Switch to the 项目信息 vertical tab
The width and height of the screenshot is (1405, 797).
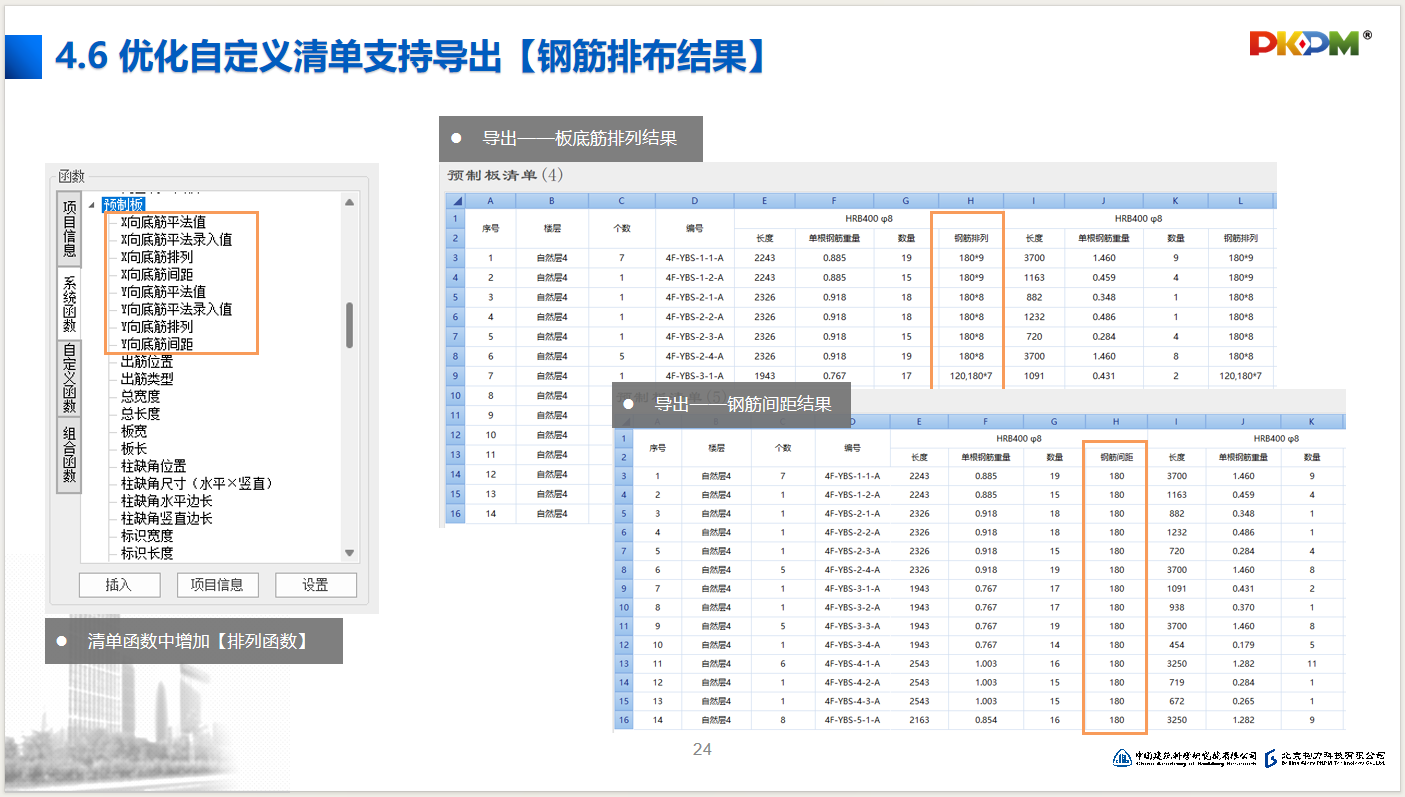[70, 229]
